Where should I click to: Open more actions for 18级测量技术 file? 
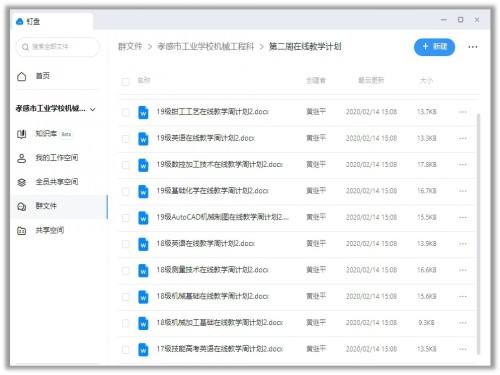pos(463,270)
